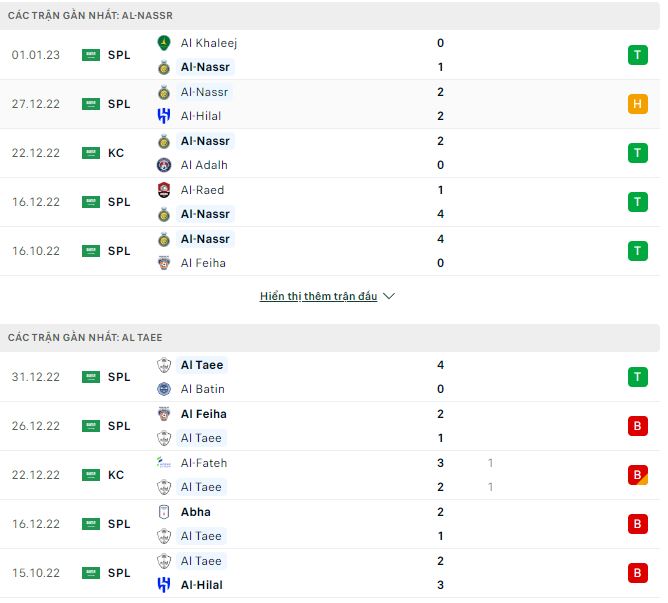Open the Abha team name link
This screenshot has width=668, height=603.
[x=195, y=512]
